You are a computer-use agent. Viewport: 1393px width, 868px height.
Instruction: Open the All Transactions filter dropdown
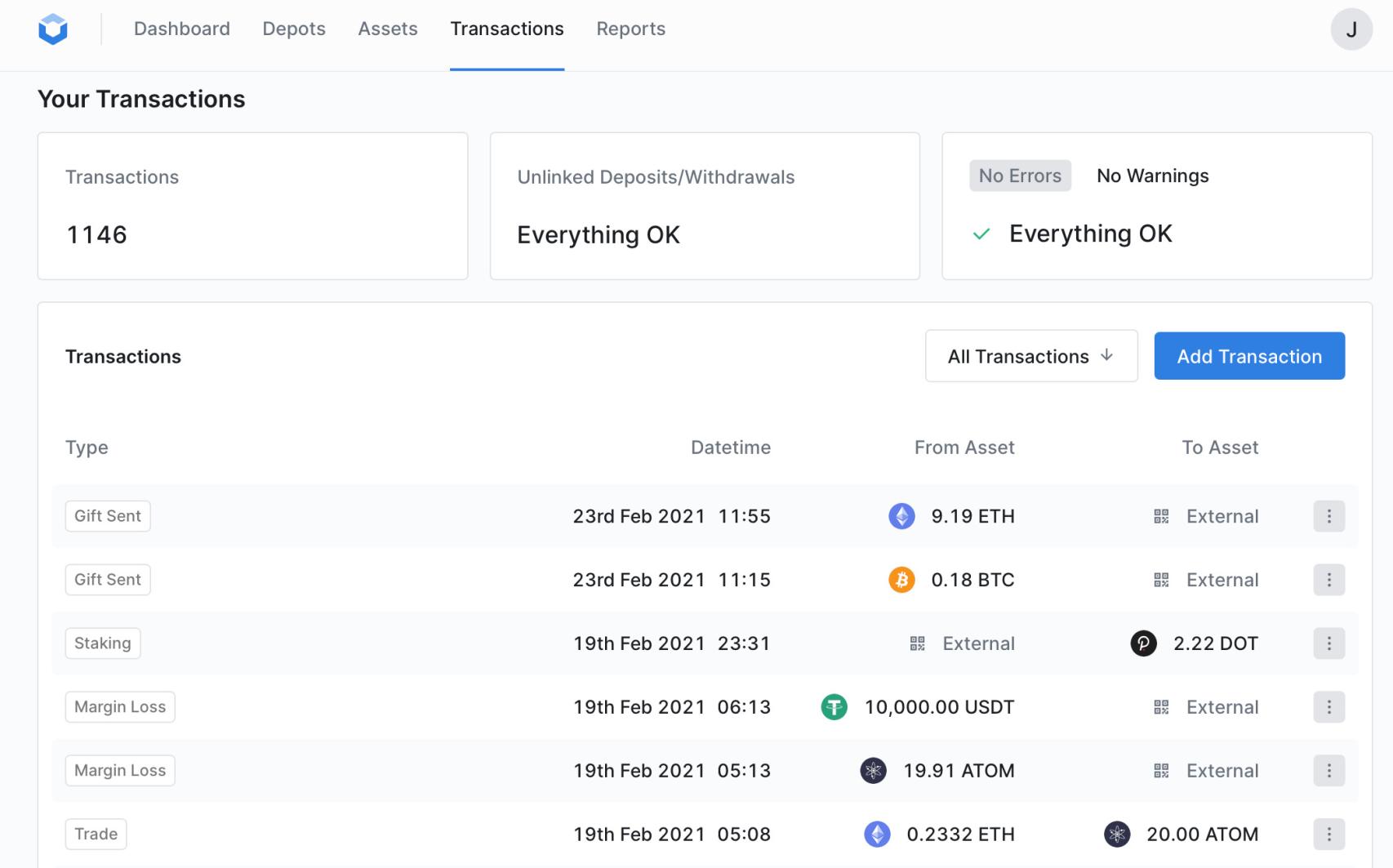click(1030, 356)
